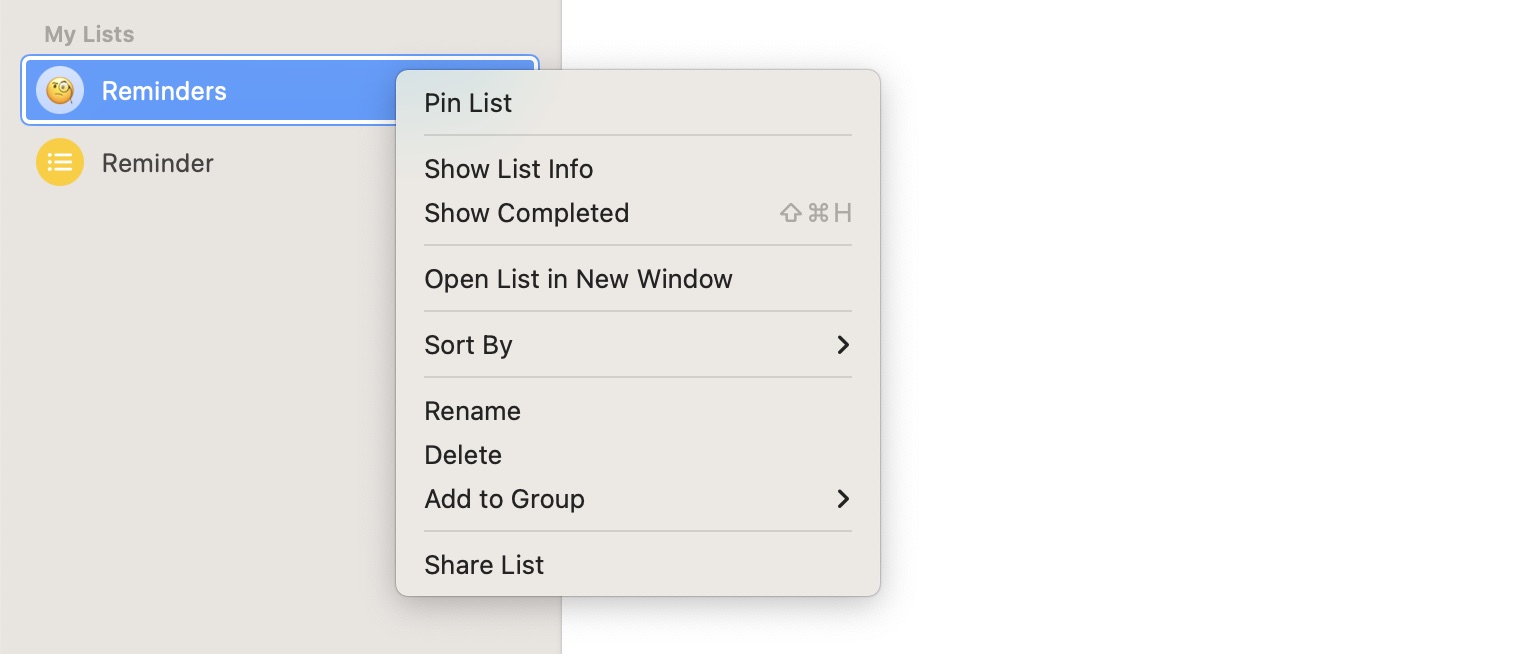Select Delete in the context menu
Image resolution: width=1526 pixels, height=654 pixels.
coord(638,455)
